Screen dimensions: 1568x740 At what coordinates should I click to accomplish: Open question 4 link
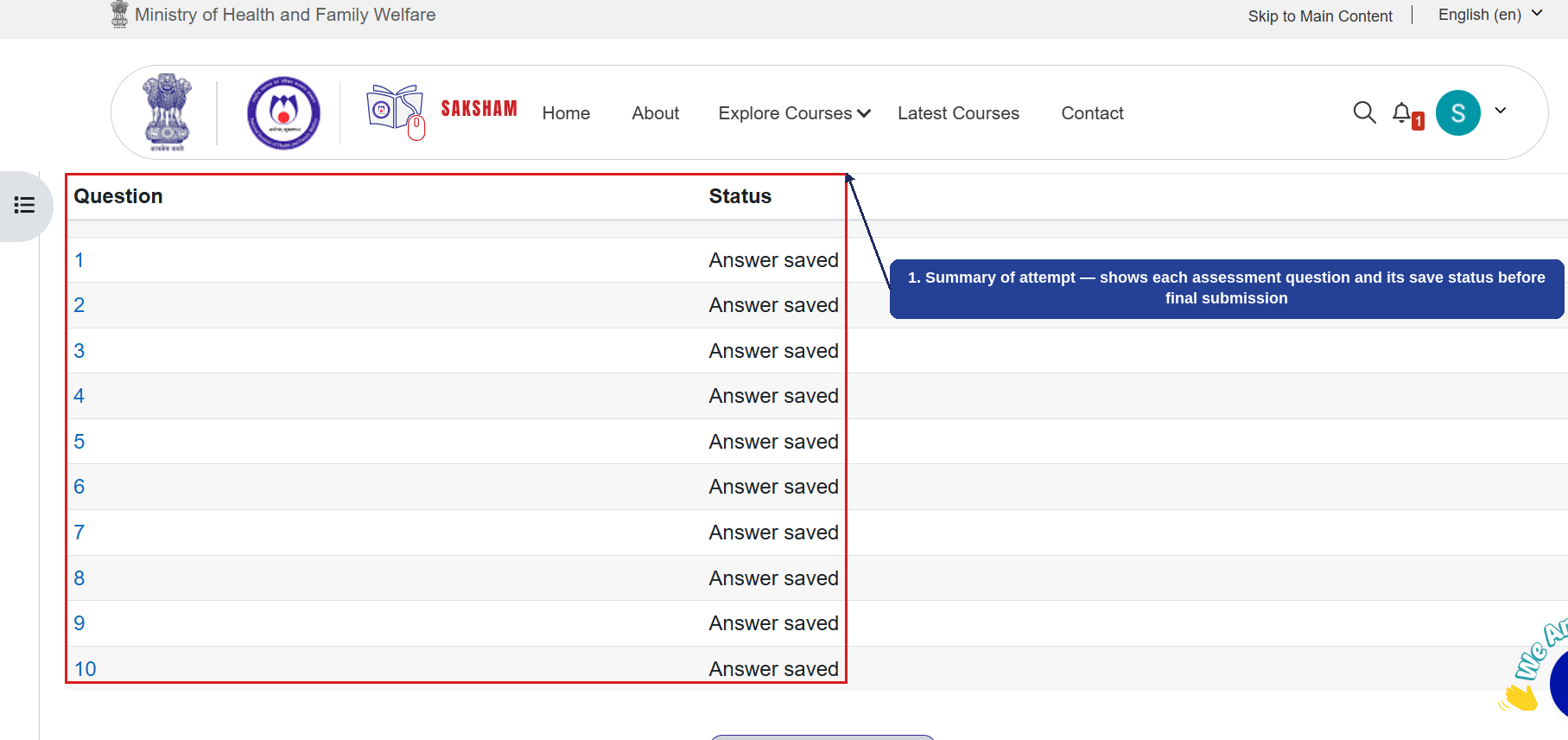click(x=79, y=396)
